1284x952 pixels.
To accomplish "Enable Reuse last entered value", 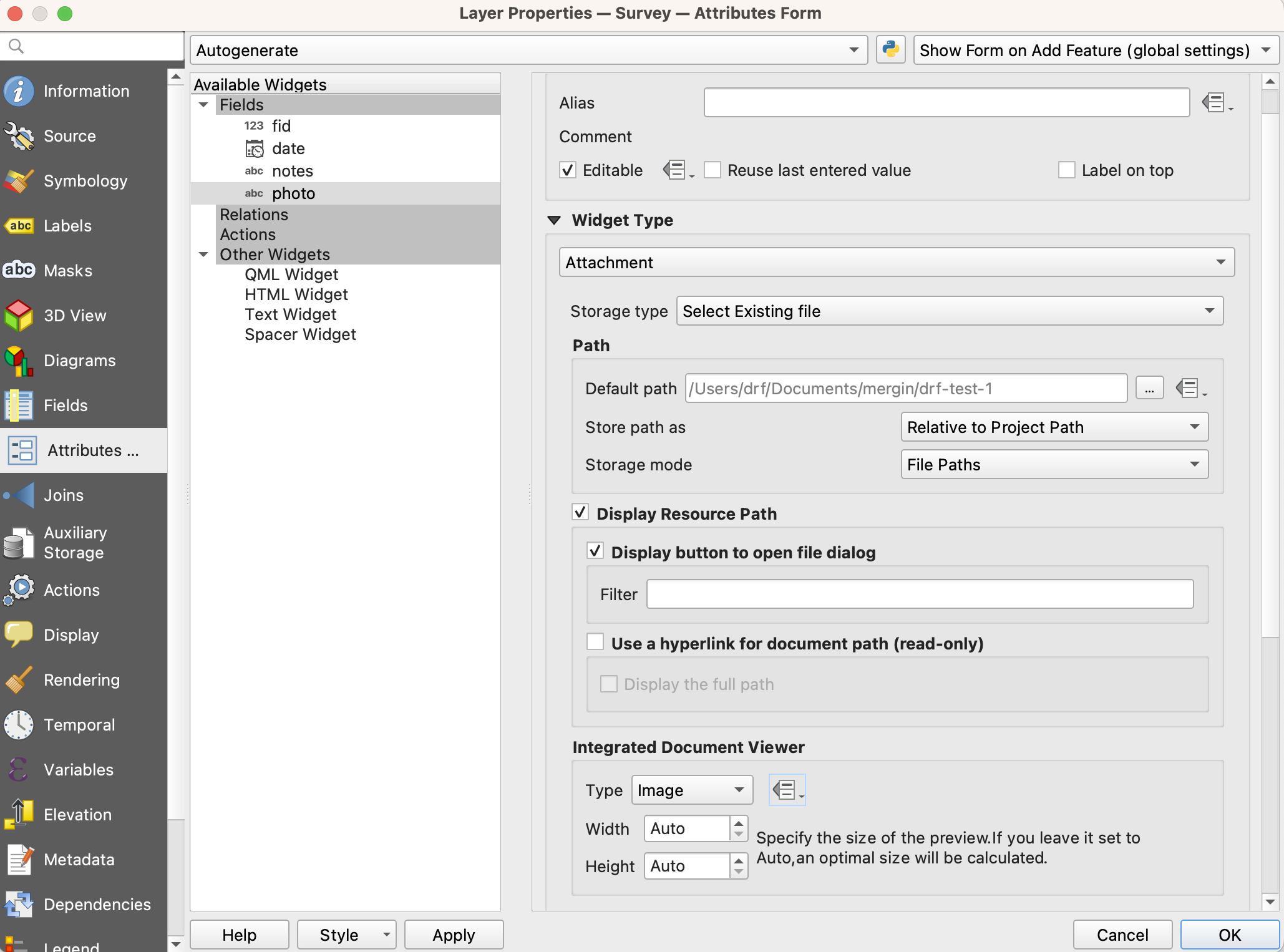I will tap(713, 170).
